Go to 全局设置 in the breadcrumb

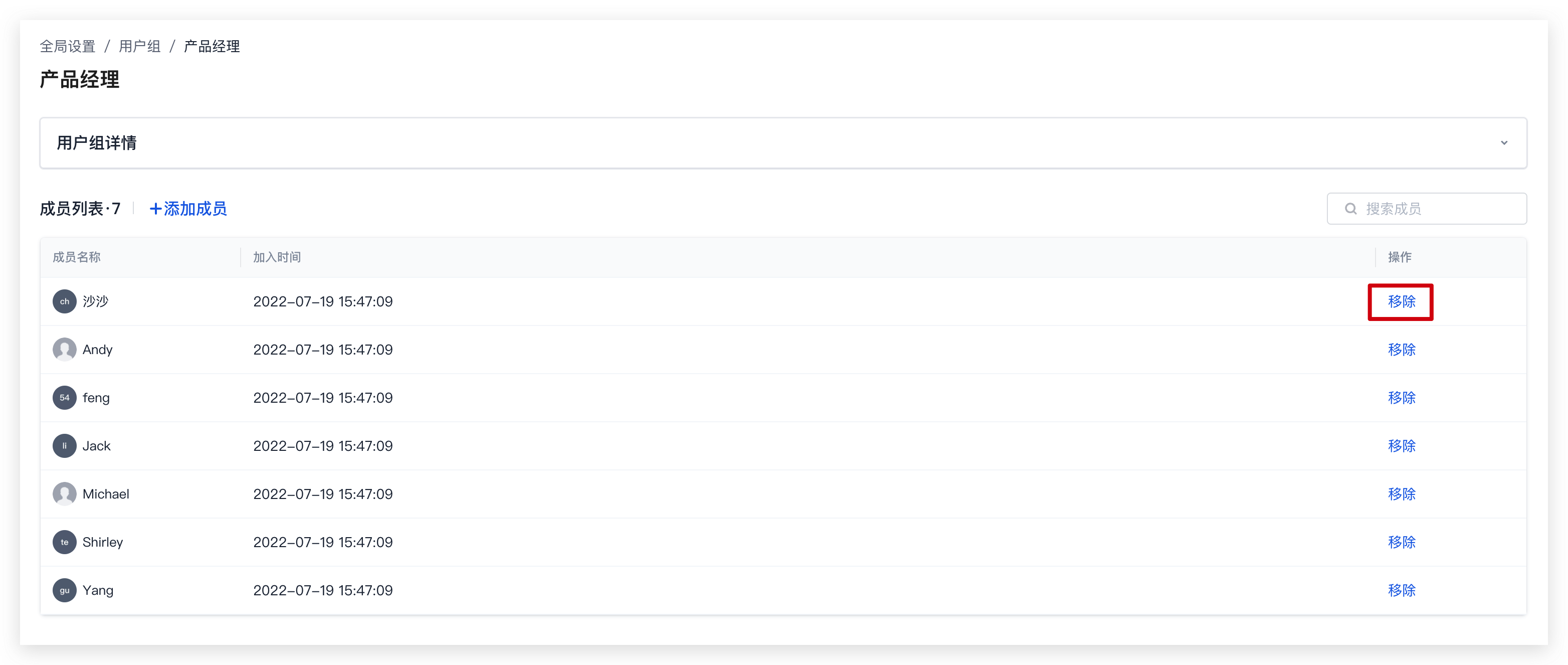(x=68, y=46)
